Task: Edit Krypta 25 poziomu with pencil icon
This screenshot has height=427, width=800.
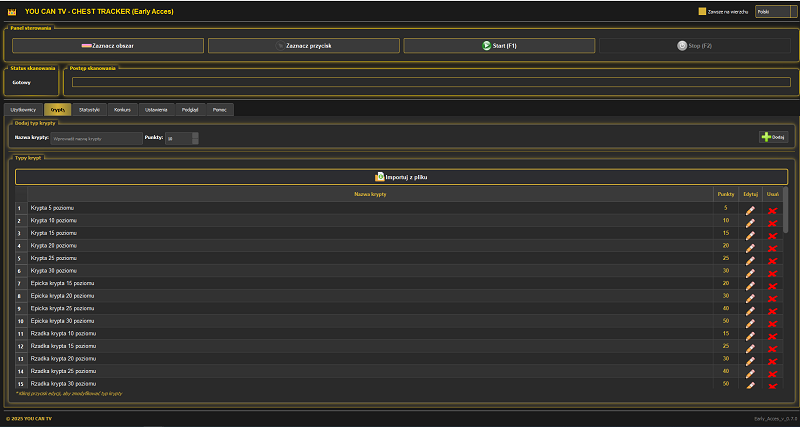Action: tap(749, 261)
